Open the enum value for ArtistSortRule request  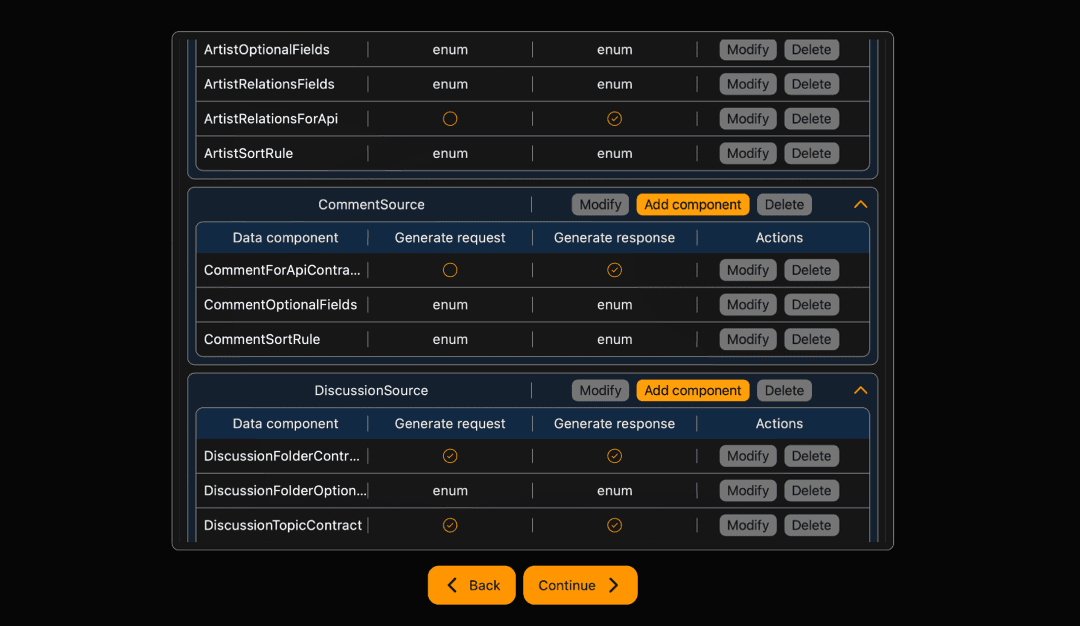coord(450,153)
